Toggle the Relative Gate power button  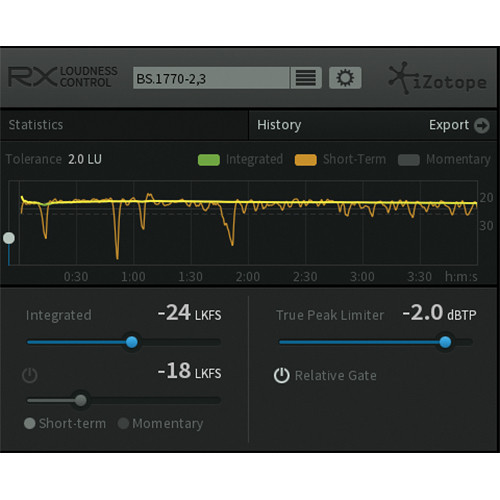pos(282,375)
